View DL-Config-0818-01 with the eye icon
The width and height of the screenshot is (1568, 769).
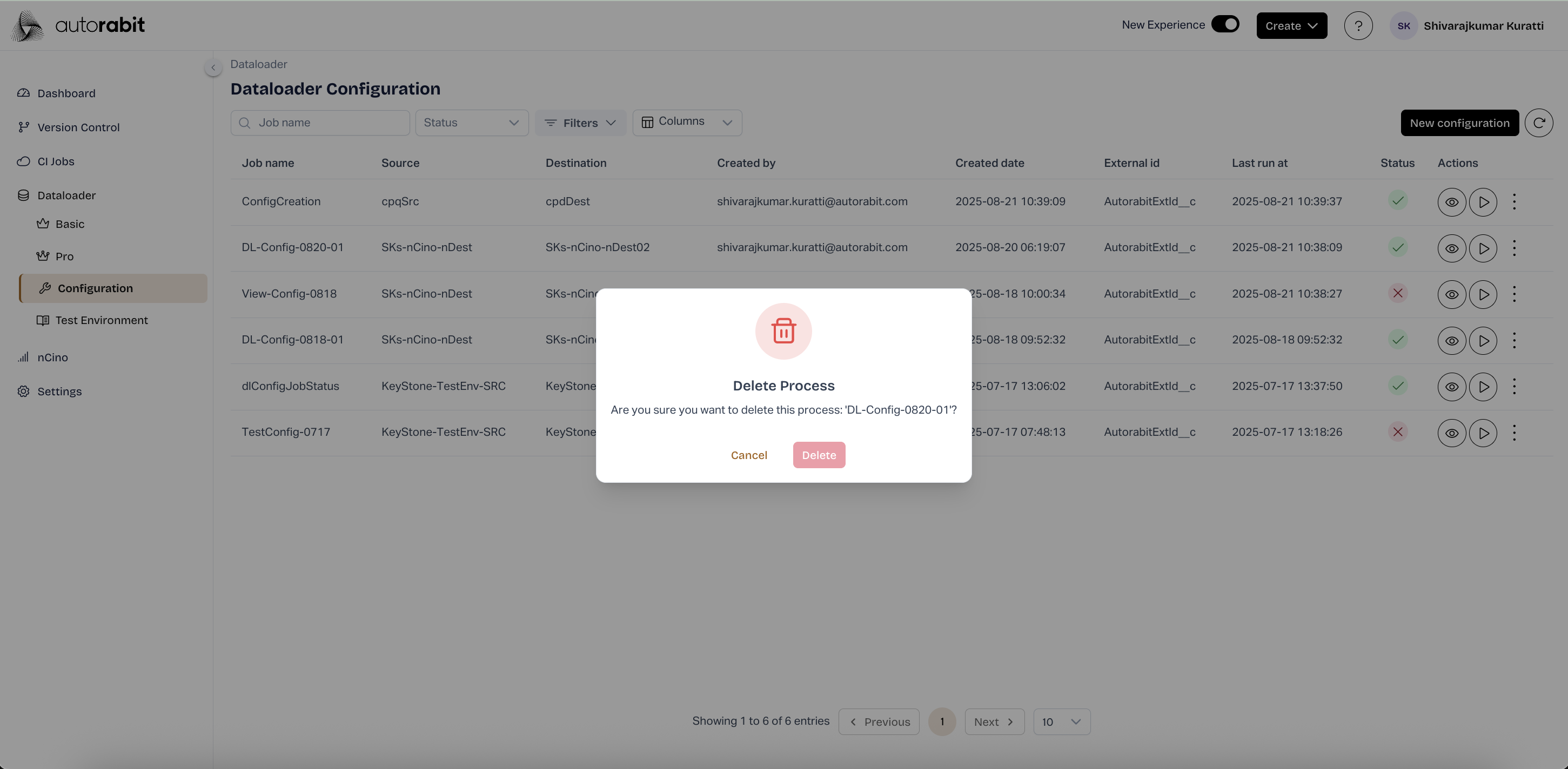click(x=1451, y=340)
